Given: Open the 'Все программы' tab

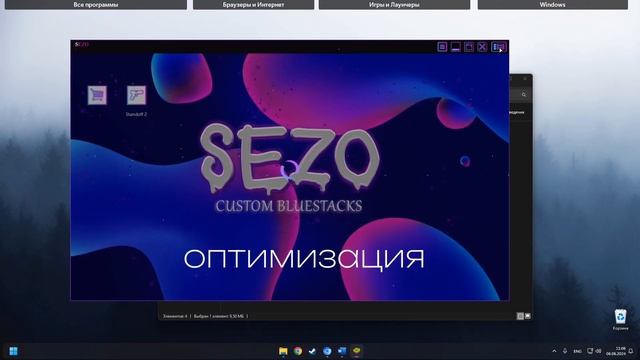Looking at the screenshot, I should tap(96, 4).
